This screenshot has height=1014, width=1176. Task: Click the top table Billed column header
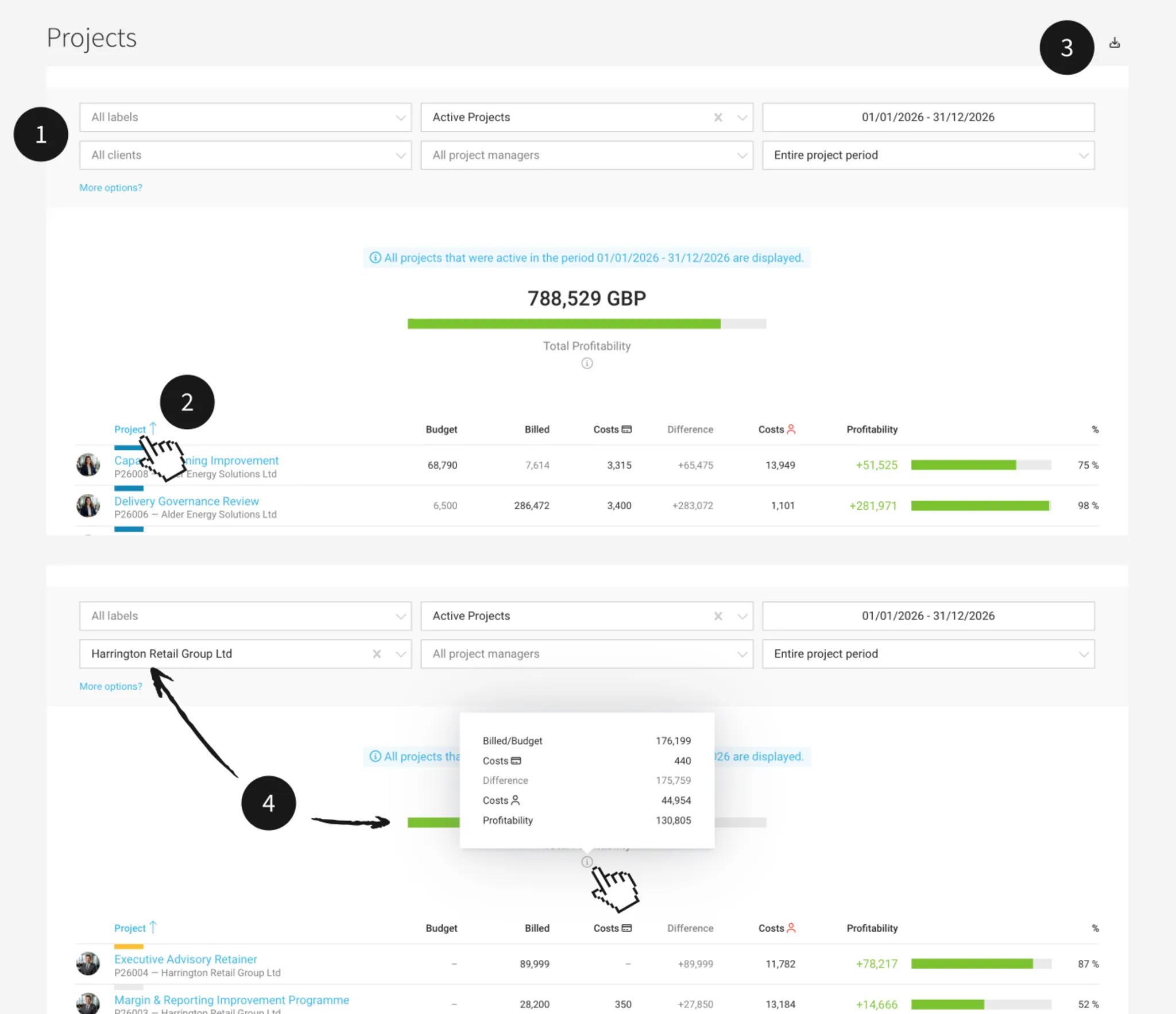click(x=537, y=429)
